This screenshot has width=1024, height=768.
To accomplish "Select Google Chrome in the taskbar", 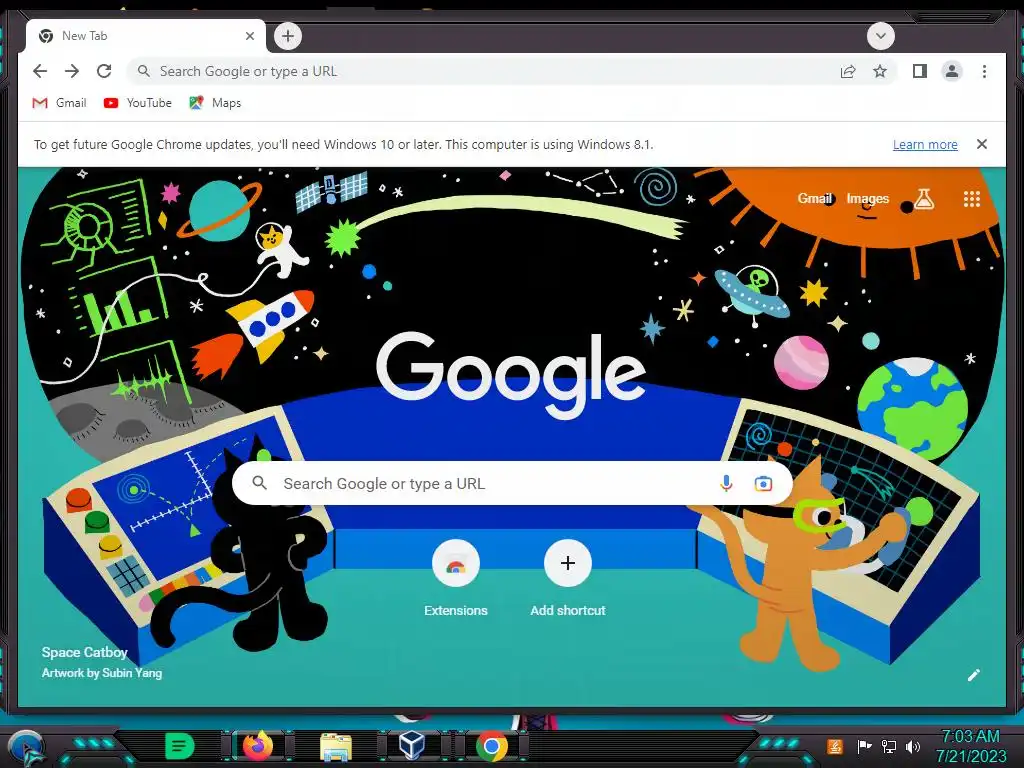I will (492, 746).
